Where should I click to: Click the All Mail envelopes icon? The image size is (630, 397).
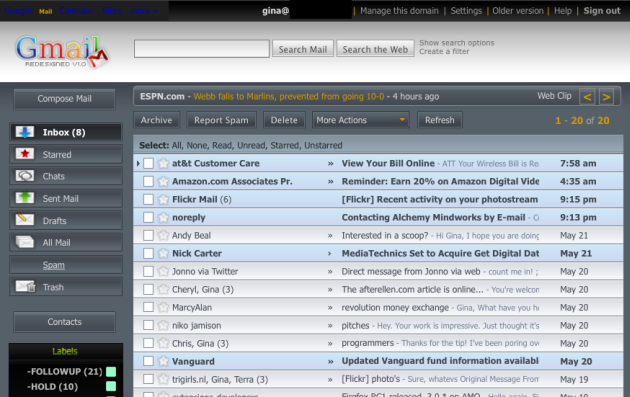click(x=25, y=242)
